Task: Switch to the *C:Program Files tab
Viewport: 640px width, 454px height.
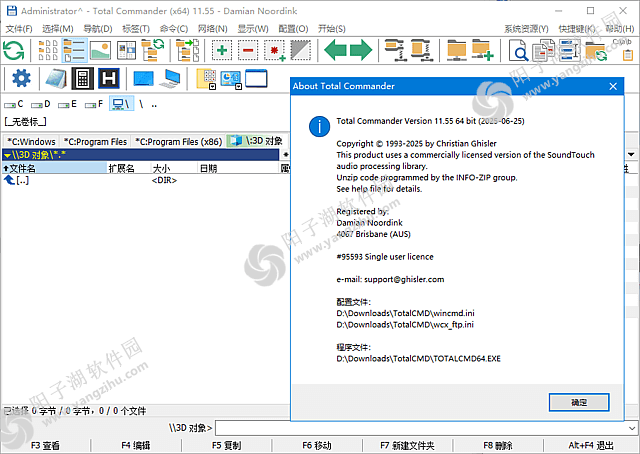Action: coord(96,141)
